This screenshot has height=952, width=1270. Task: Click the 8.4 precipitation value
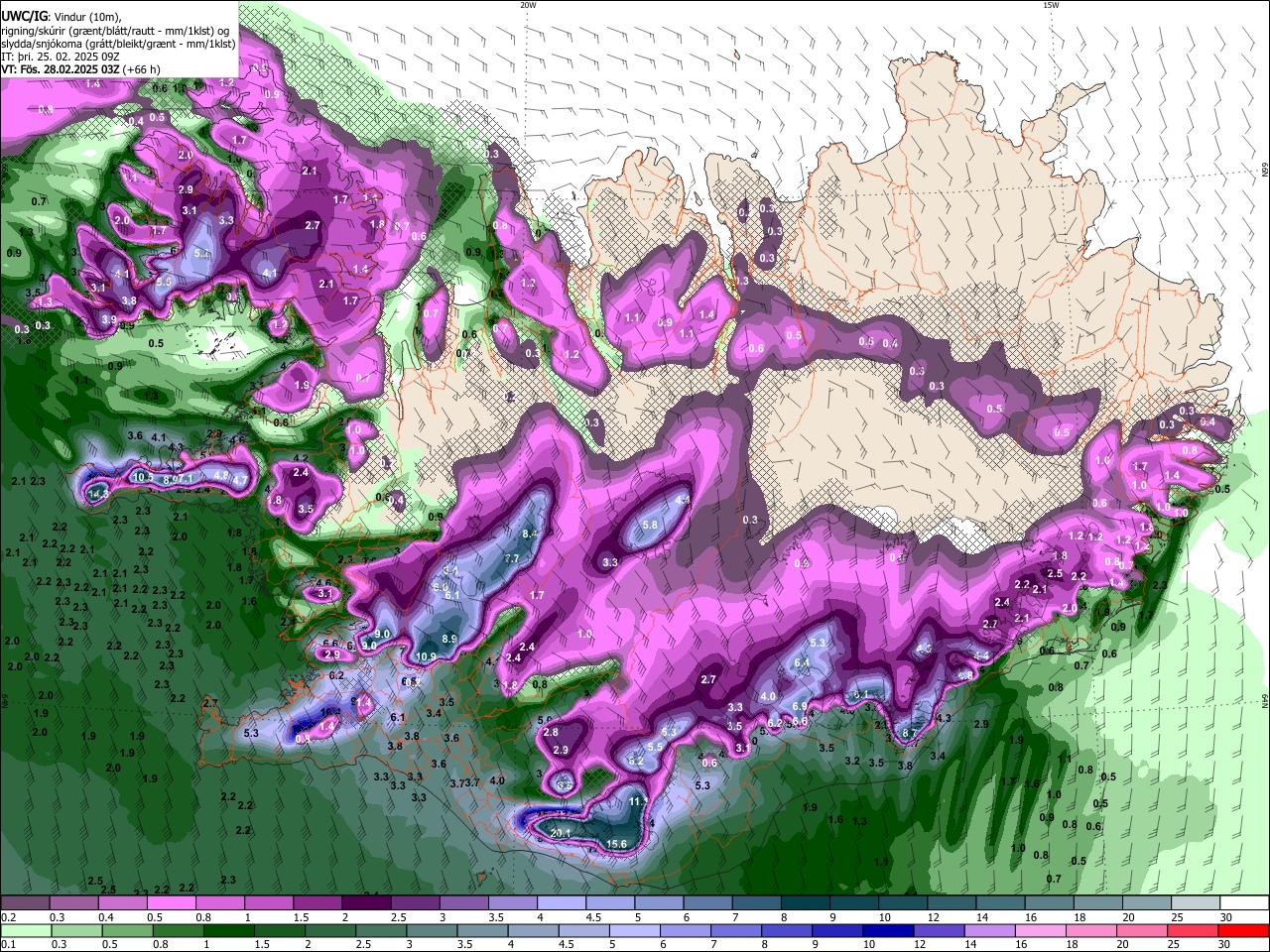click(530, 534)
